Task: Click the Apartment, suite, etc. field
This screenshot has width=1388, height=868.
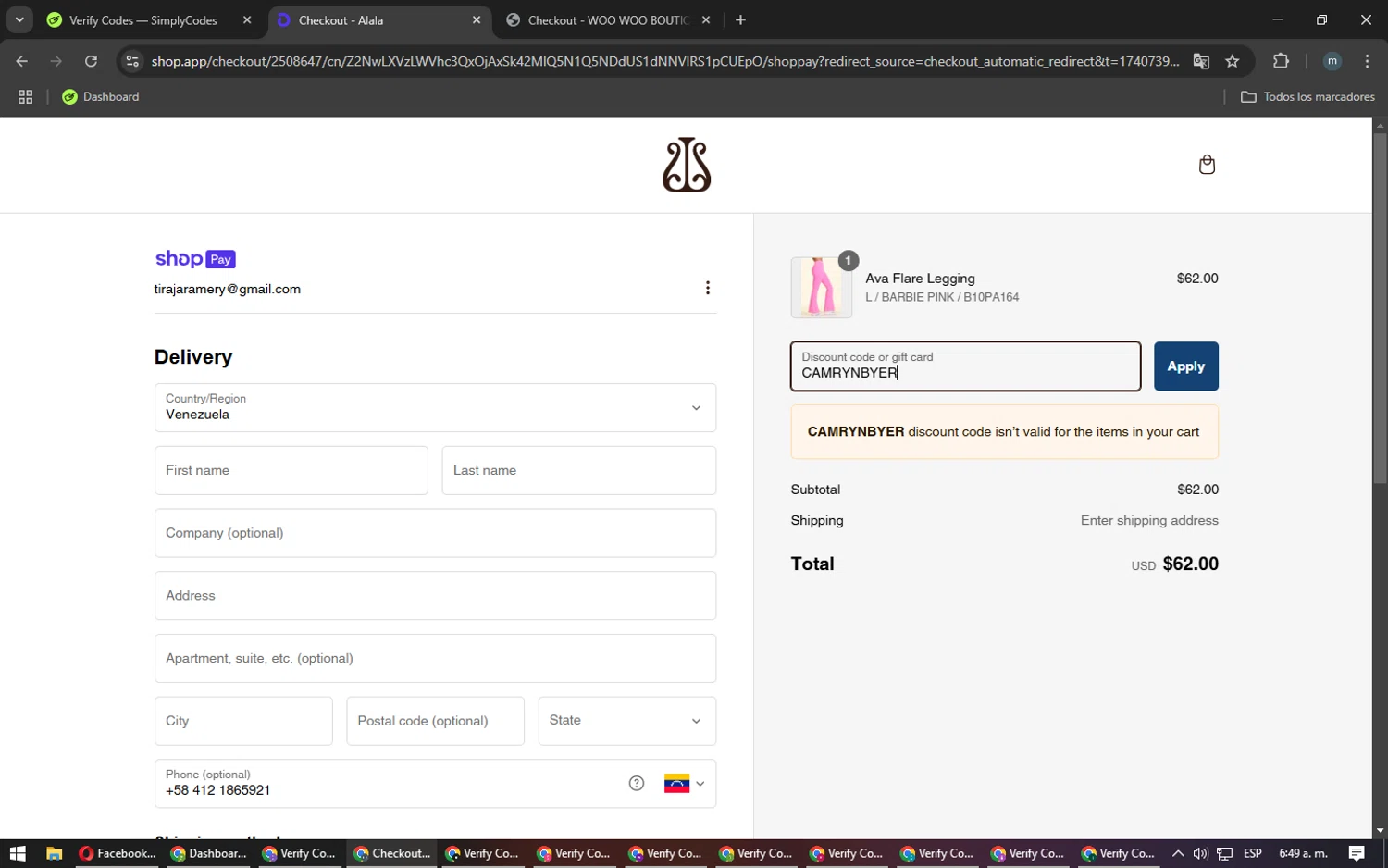Action: pos(435,658)
